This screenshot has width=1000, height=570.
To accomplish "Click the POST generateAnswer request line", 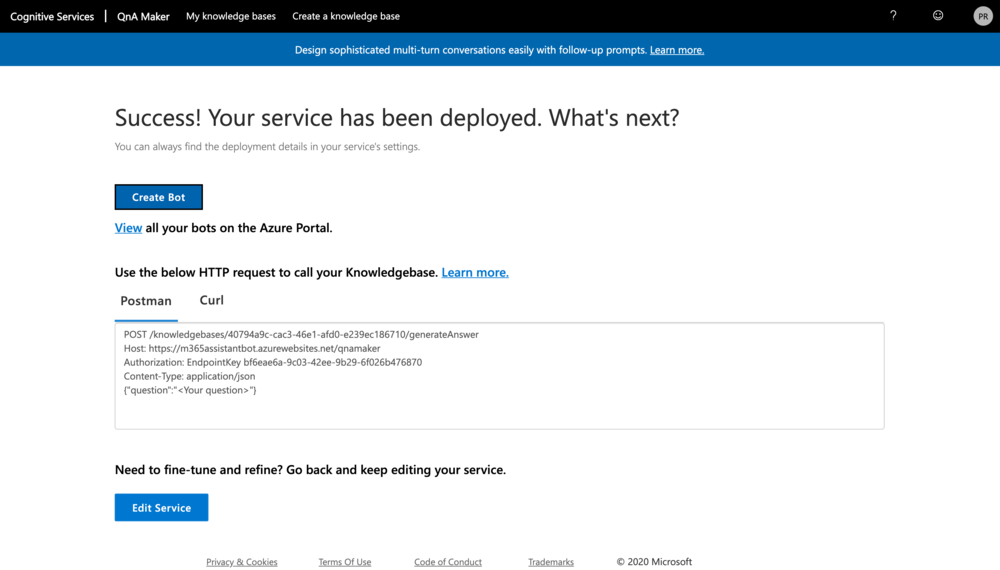I will click(x=301, y=334).
